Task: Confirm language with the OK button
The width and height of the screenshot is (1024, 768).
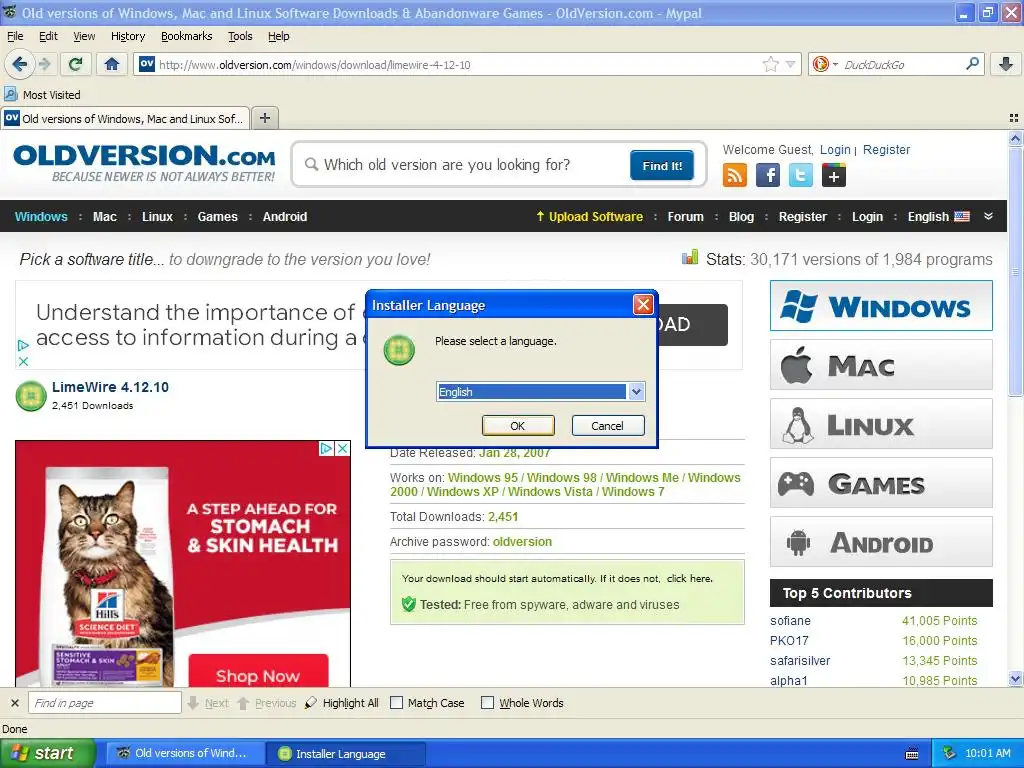Action: point(518,425)
